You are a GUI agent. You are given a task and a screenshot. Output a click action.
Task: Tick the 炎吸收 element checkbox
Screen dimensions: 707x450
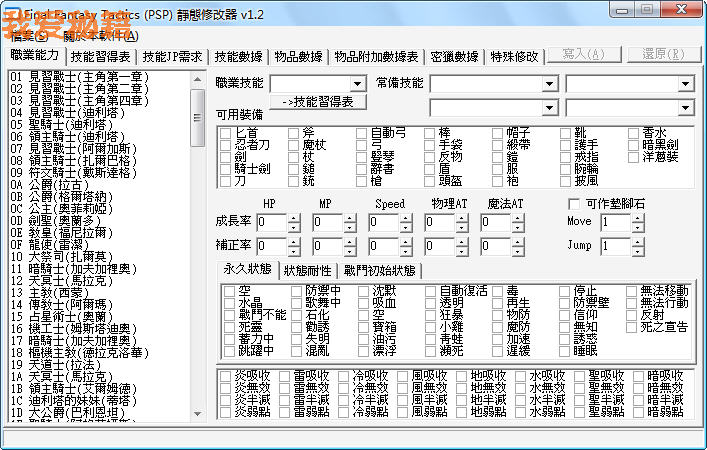click(226, 375)
